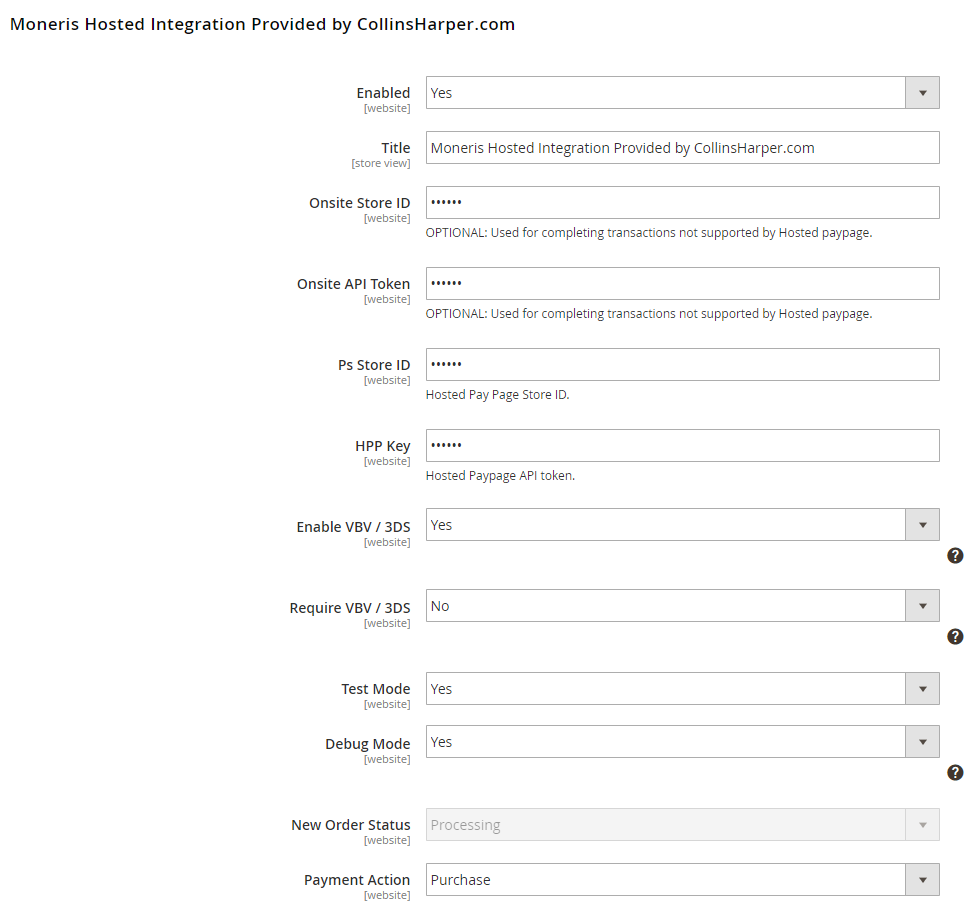This screenshot has height=909, width=974.
Task: Click into the Title text field
Action: coord(682,147)
